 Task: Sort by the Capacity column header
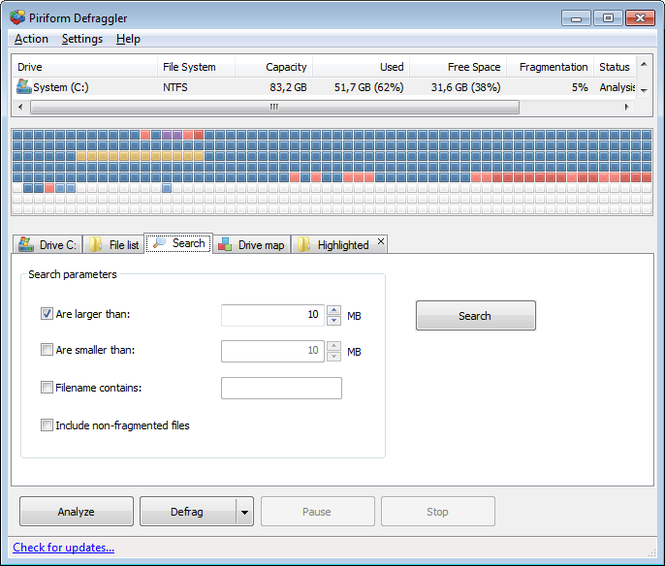(274, 67)
